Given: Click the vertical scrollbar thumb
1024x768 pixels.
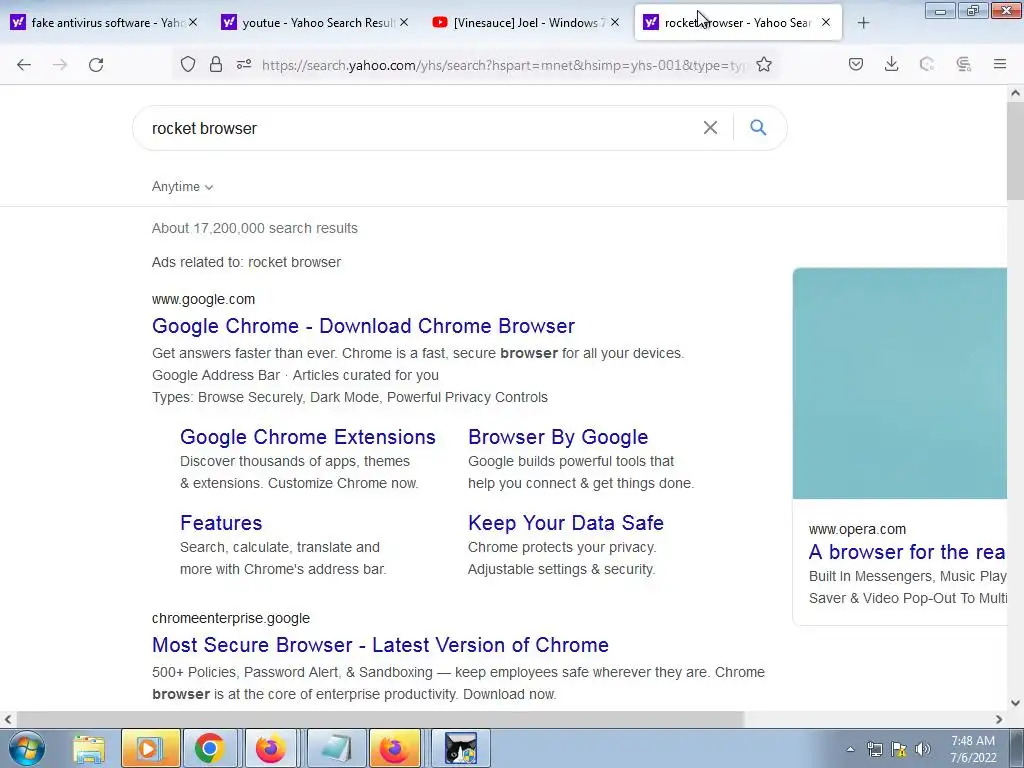Looking at the screenshot, I should pyautogui.click(x=1015, y=152).
